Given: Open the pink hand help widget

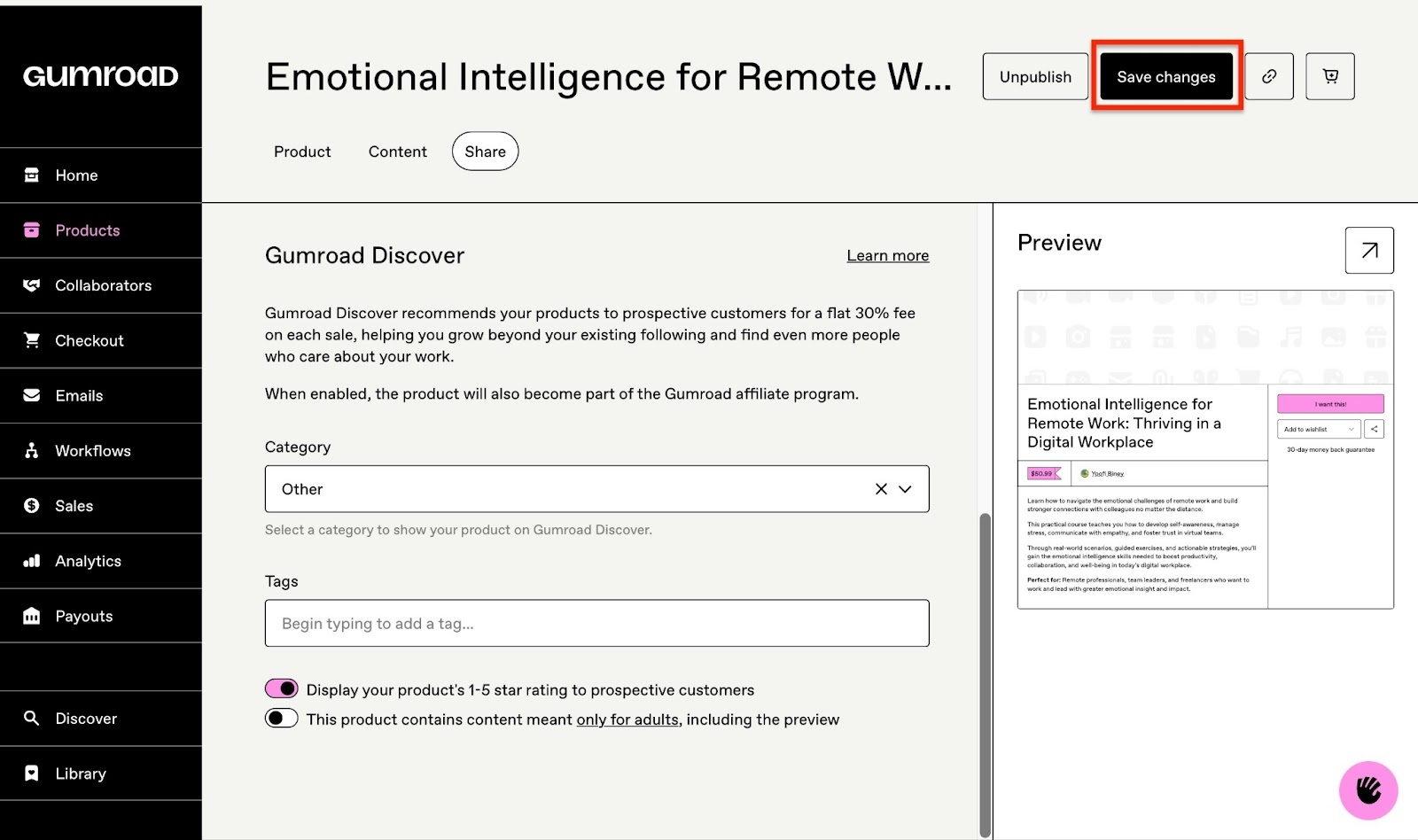Looking at the screenshot, I should coord(1368,790).
